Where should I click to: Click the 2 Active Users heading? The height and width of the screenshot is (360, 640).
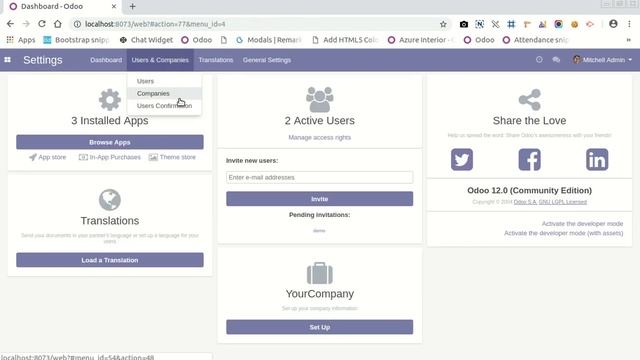coord(320,121)
